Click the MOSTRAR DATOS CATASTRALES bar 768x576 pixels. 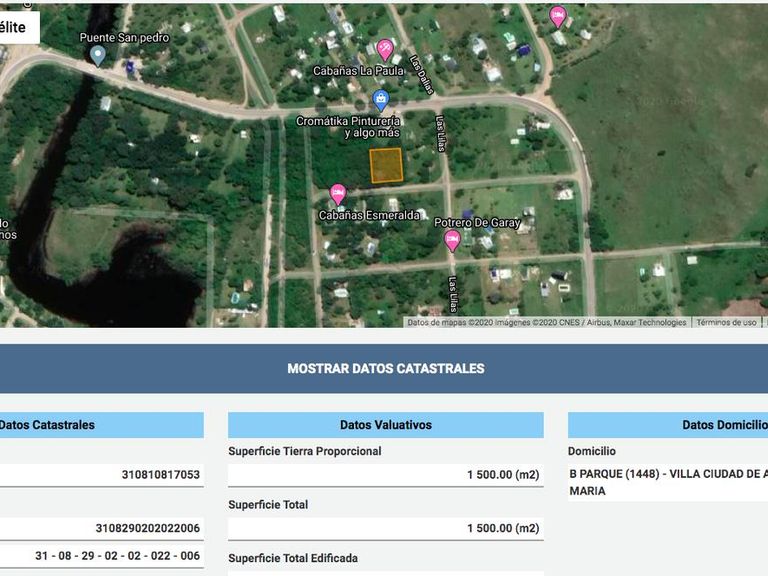384,368
